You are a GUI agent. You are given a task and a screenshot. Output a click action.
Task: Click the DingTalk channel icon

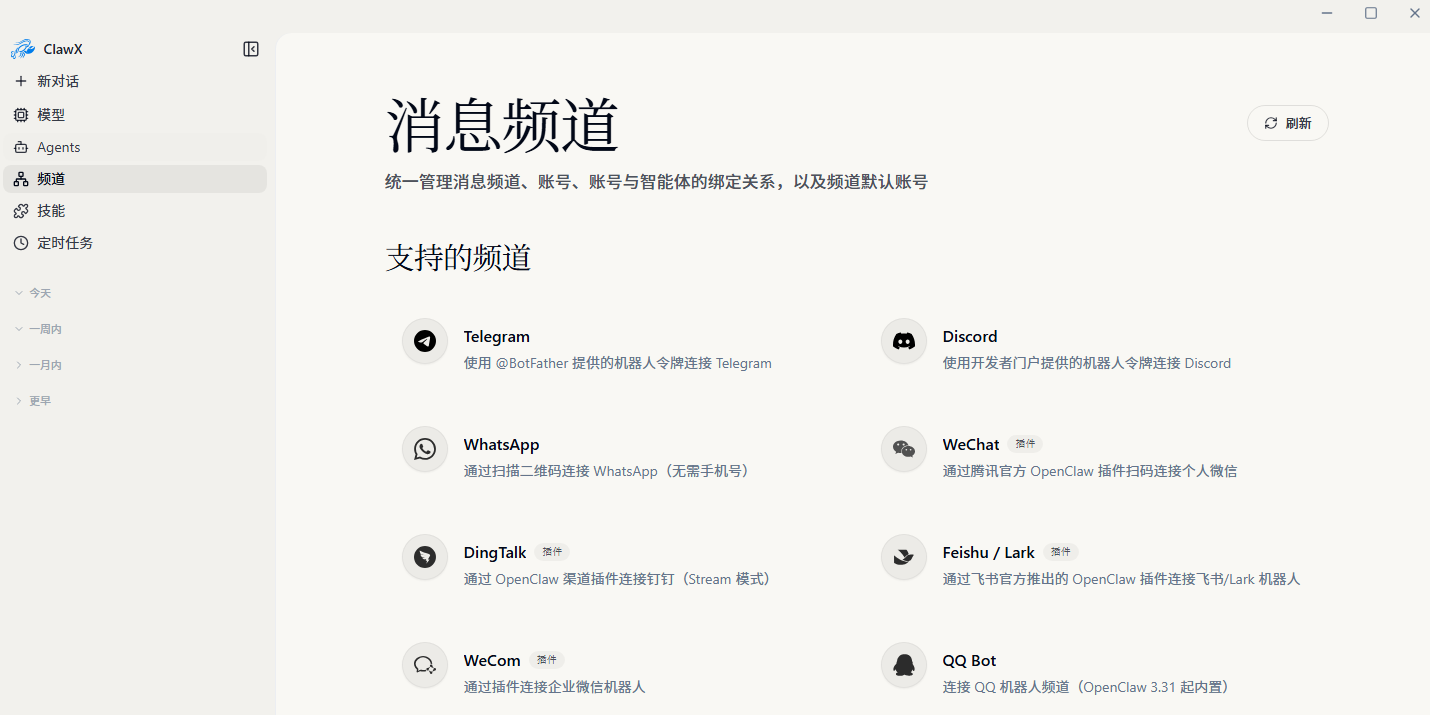[425, 557]
